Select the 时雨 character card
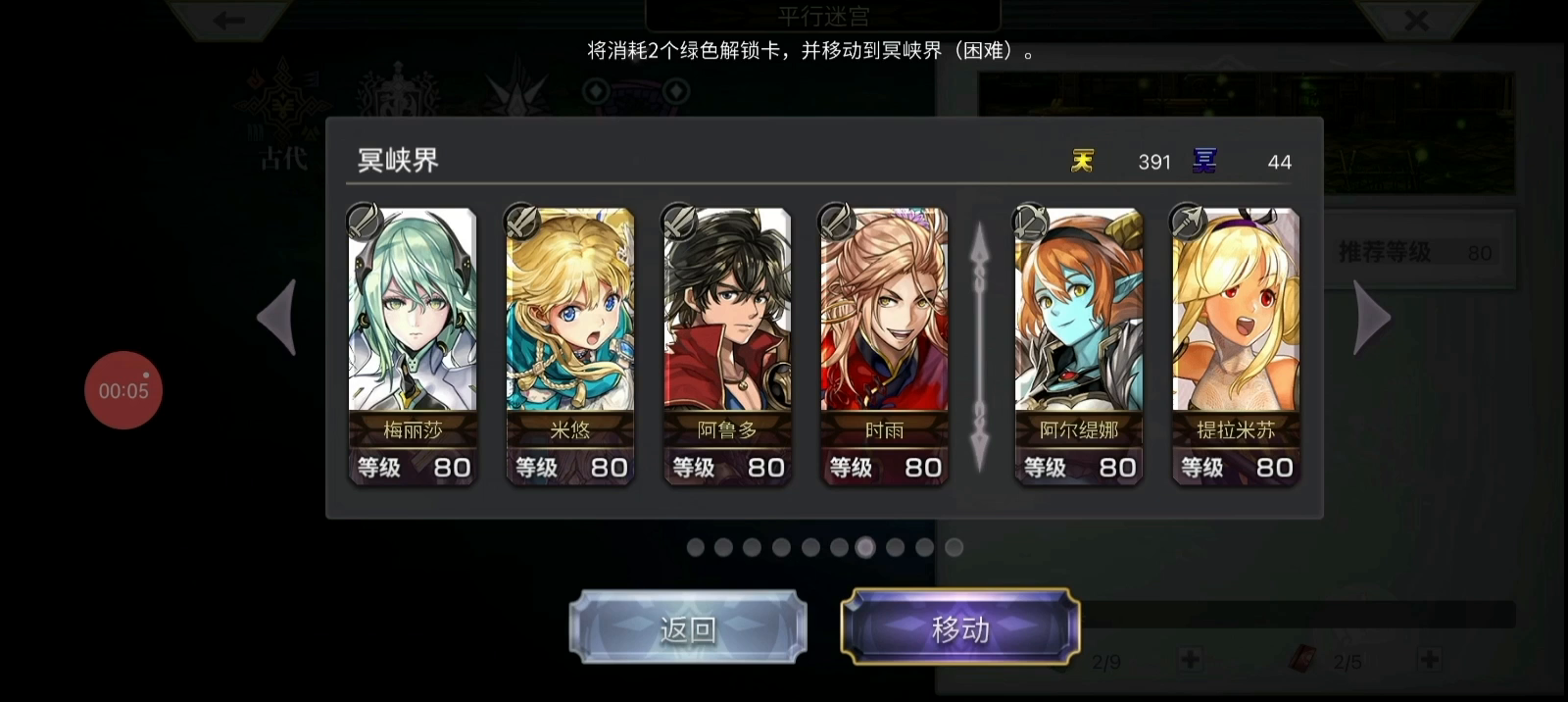1568x702 pixels. click(x=884, y=346)
